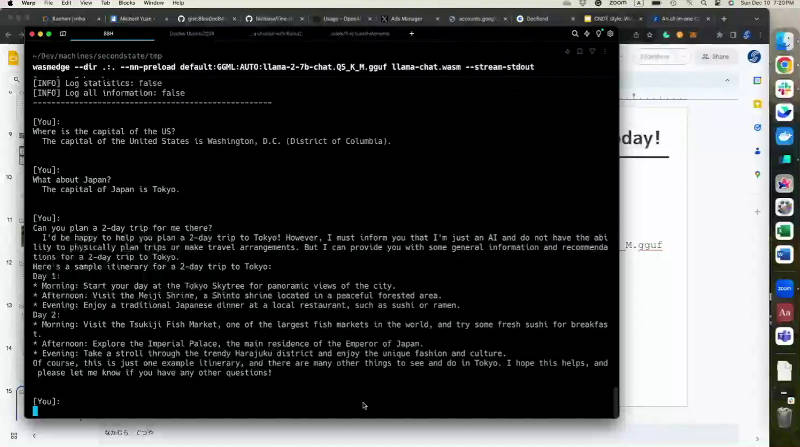Screen dimensions: 800x447
Task: Open Docker from the Dock
Action: coord(785,136)
